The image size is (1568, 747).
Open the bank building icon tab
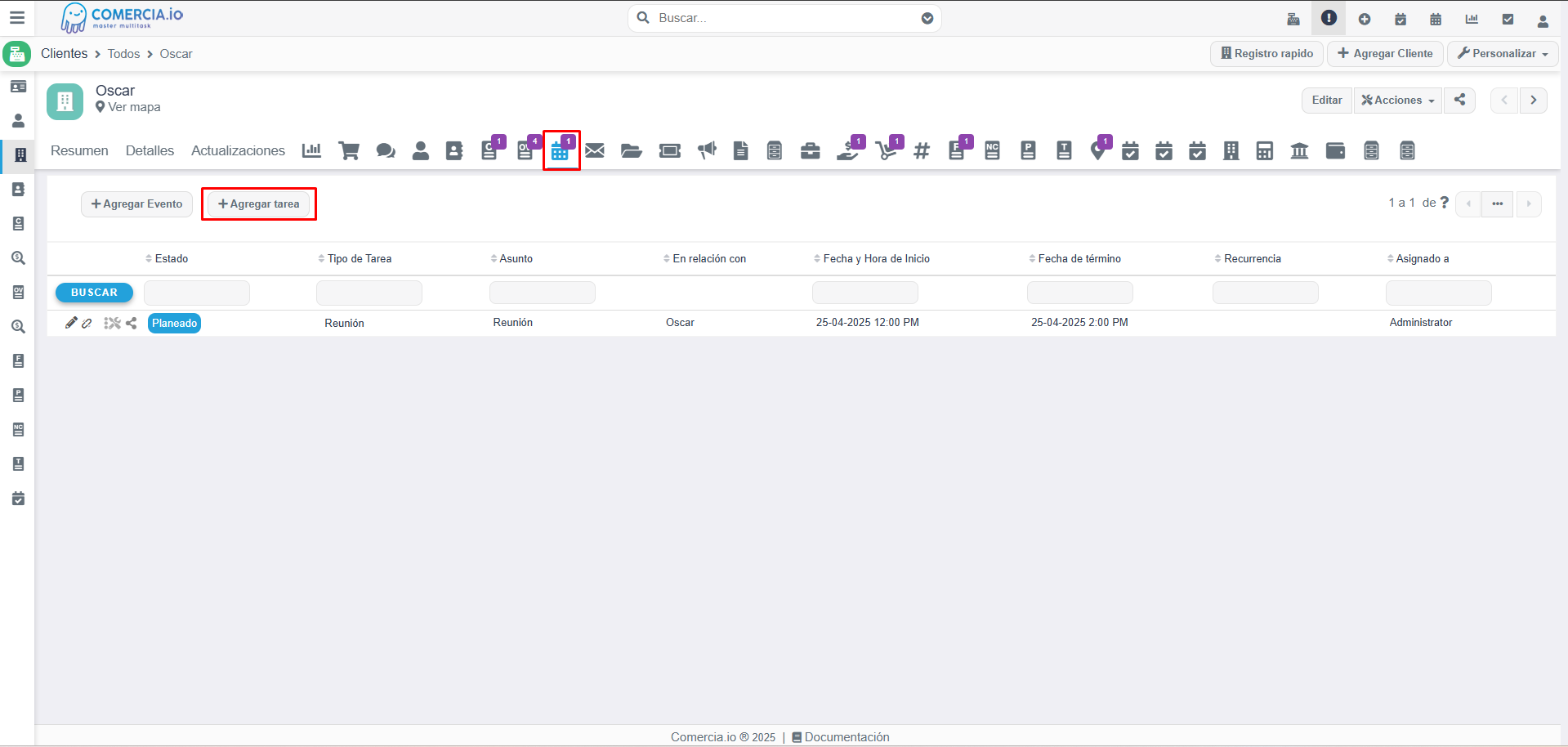[x=1299, y=151]
